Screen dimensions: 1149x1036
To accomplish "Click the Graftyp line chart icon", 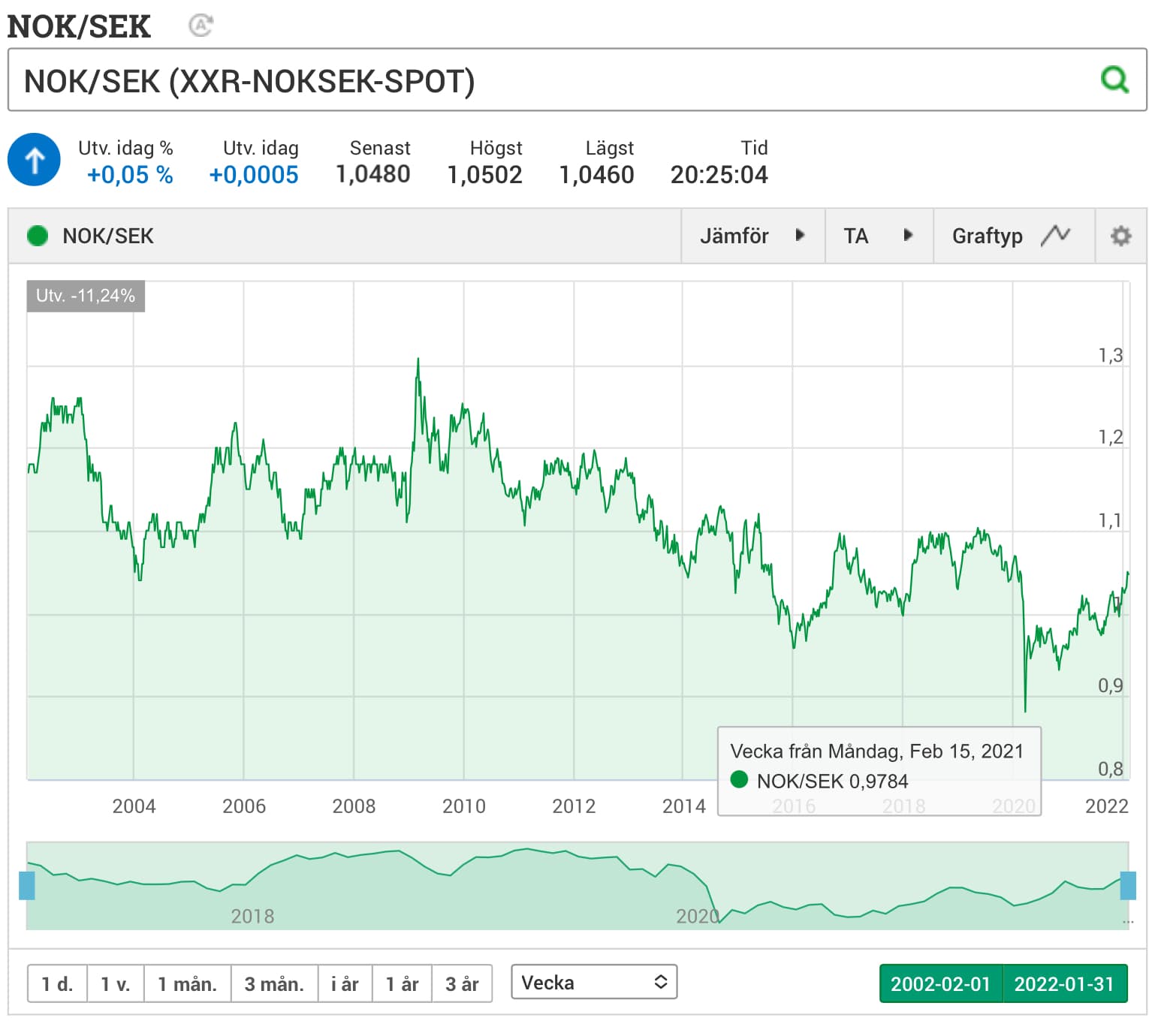I will coord(1055,236).
